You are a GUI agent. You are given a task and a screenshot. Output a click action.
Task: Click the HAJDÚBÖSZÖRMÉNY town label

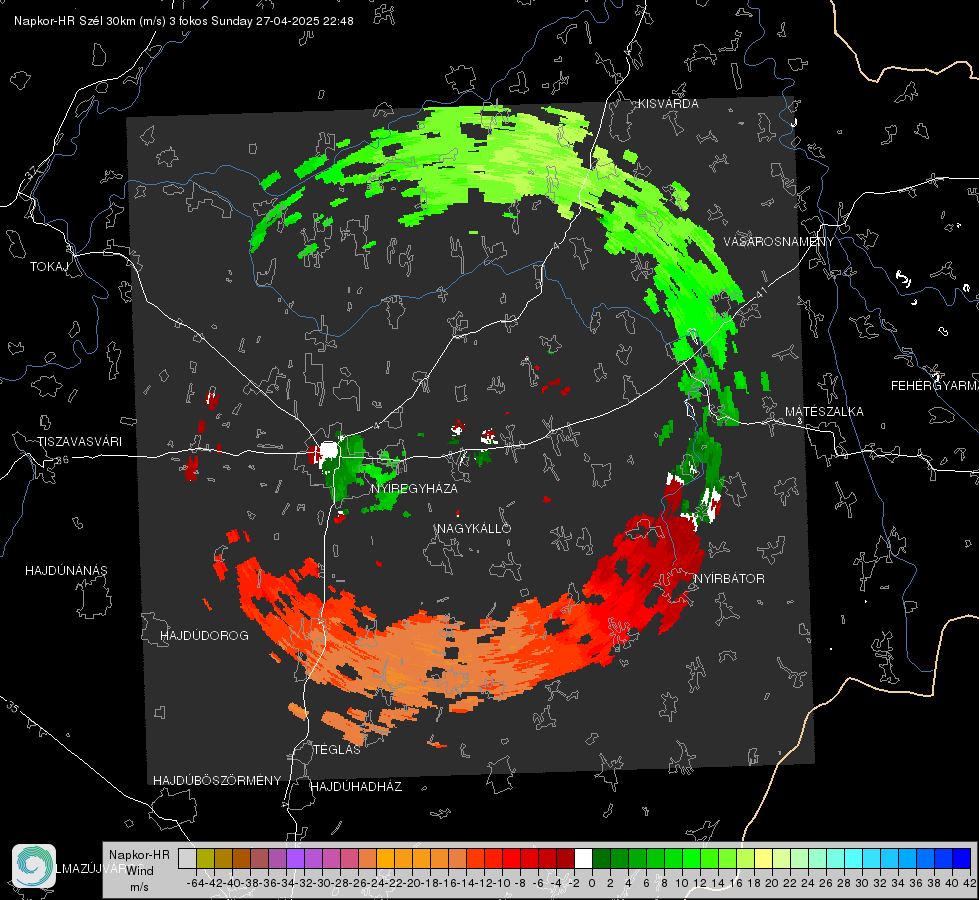coord(217,781)
